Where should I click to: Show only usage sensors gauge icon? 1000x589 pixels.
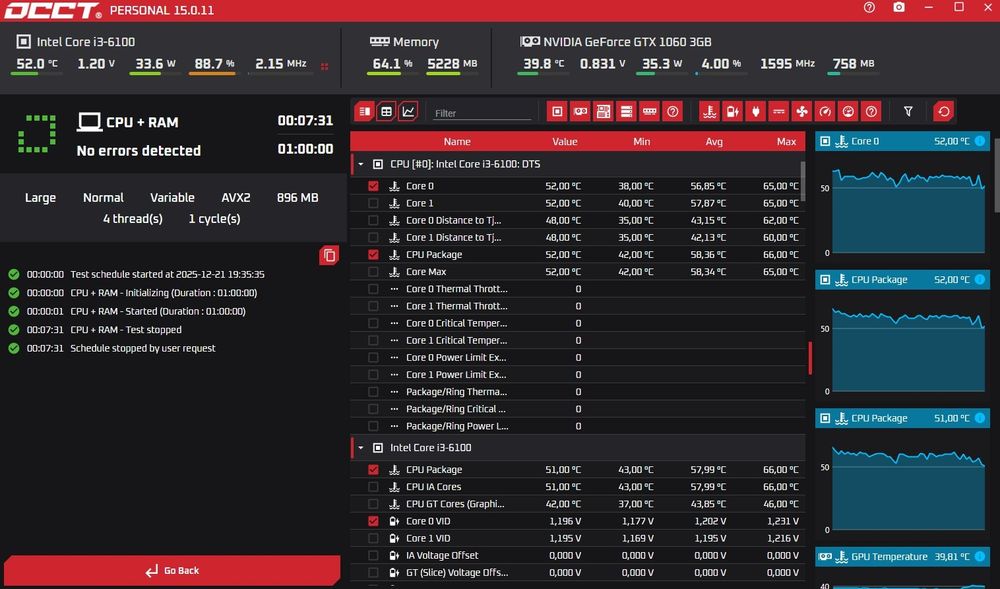pos(848,112)
